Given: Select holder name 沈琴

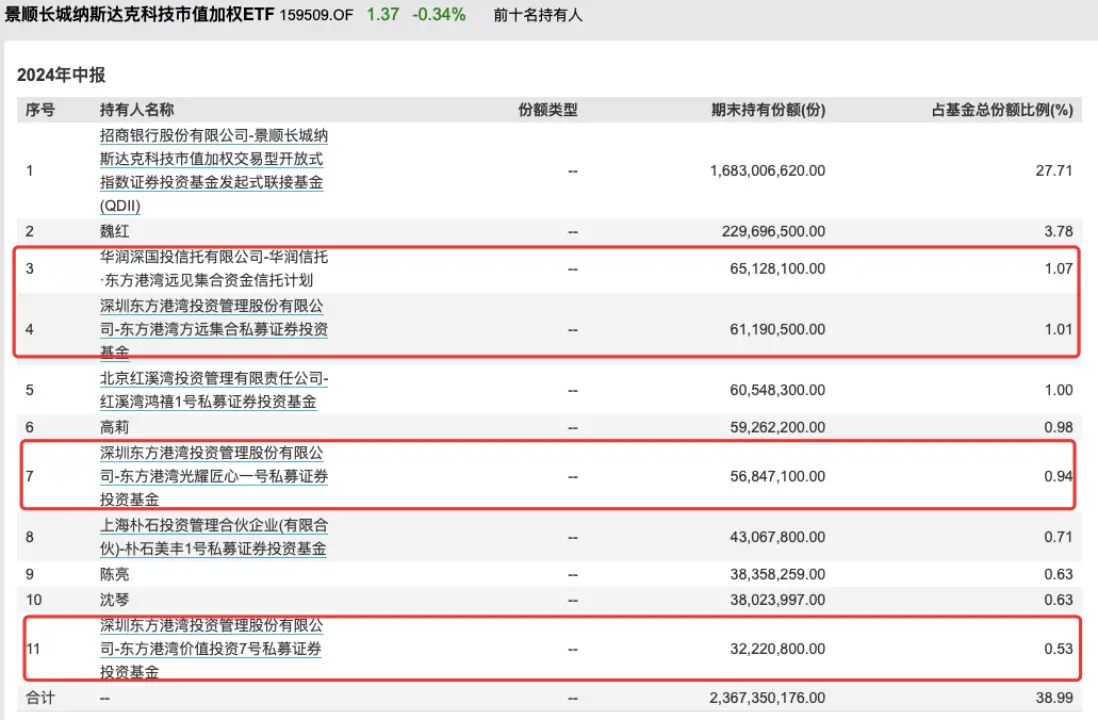Looking at the screenshot, I should (114, 600).
